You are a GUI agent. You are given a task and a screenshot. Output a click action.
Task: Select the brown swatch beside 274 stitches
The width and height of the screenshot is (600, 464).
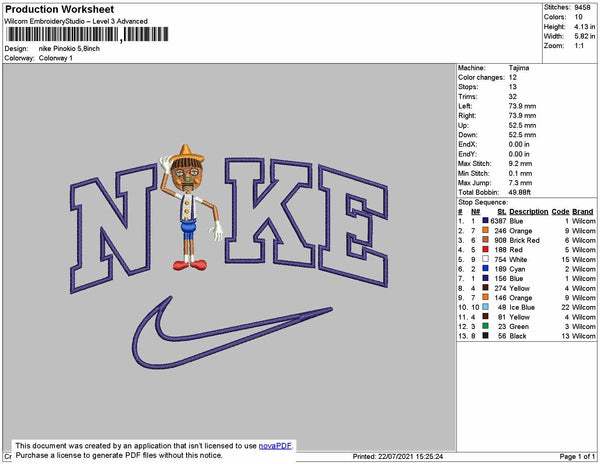coord(485,288)
